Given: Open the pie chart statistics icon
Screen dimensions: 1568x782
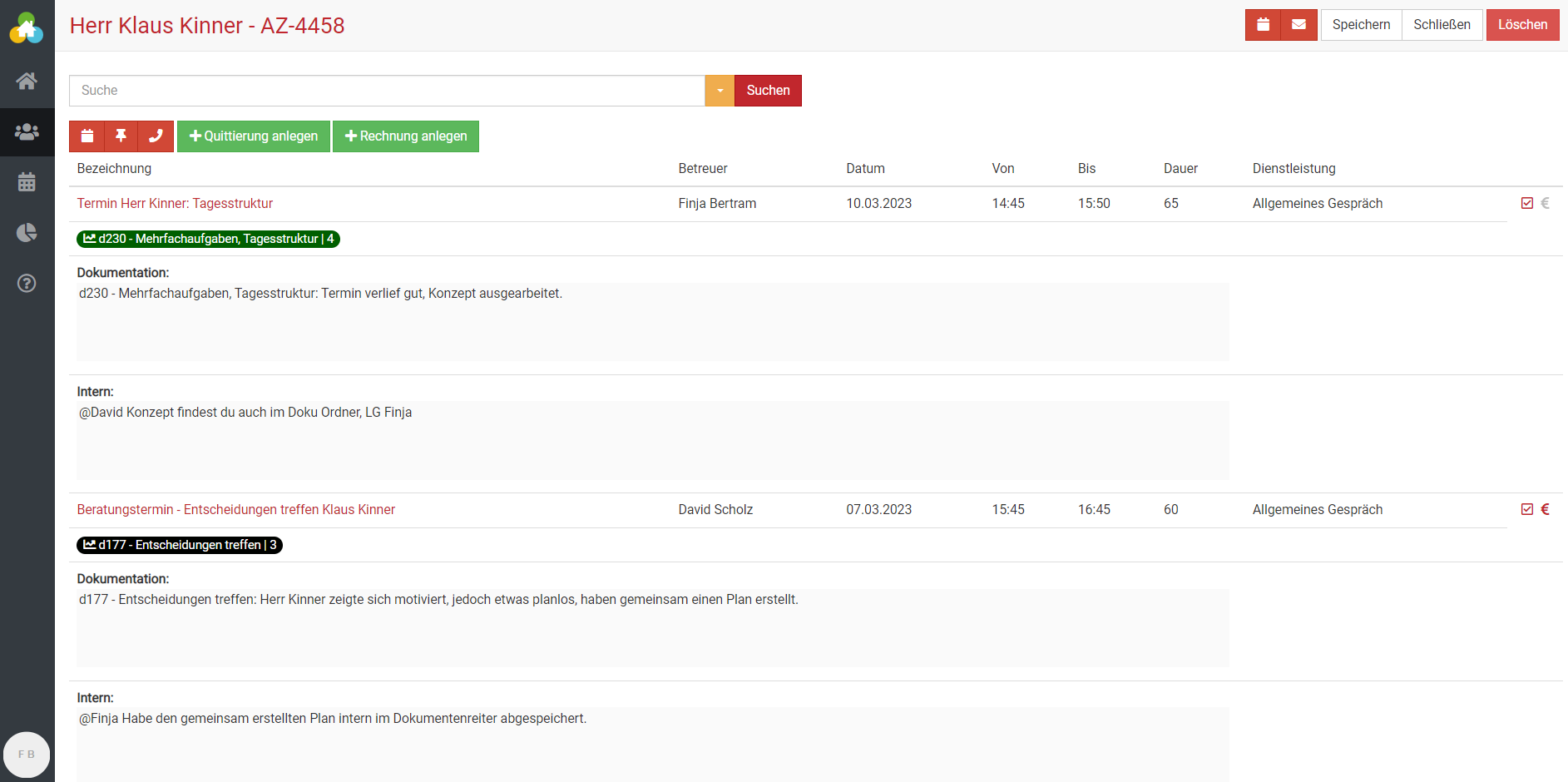Looking at the screenshot, I should (x=27, y=232).
